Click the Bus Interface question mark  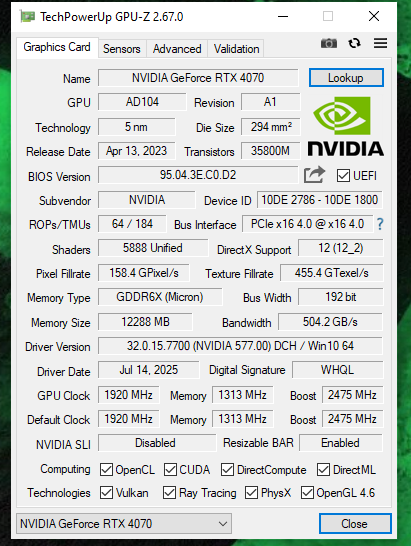tap(380, 224)
